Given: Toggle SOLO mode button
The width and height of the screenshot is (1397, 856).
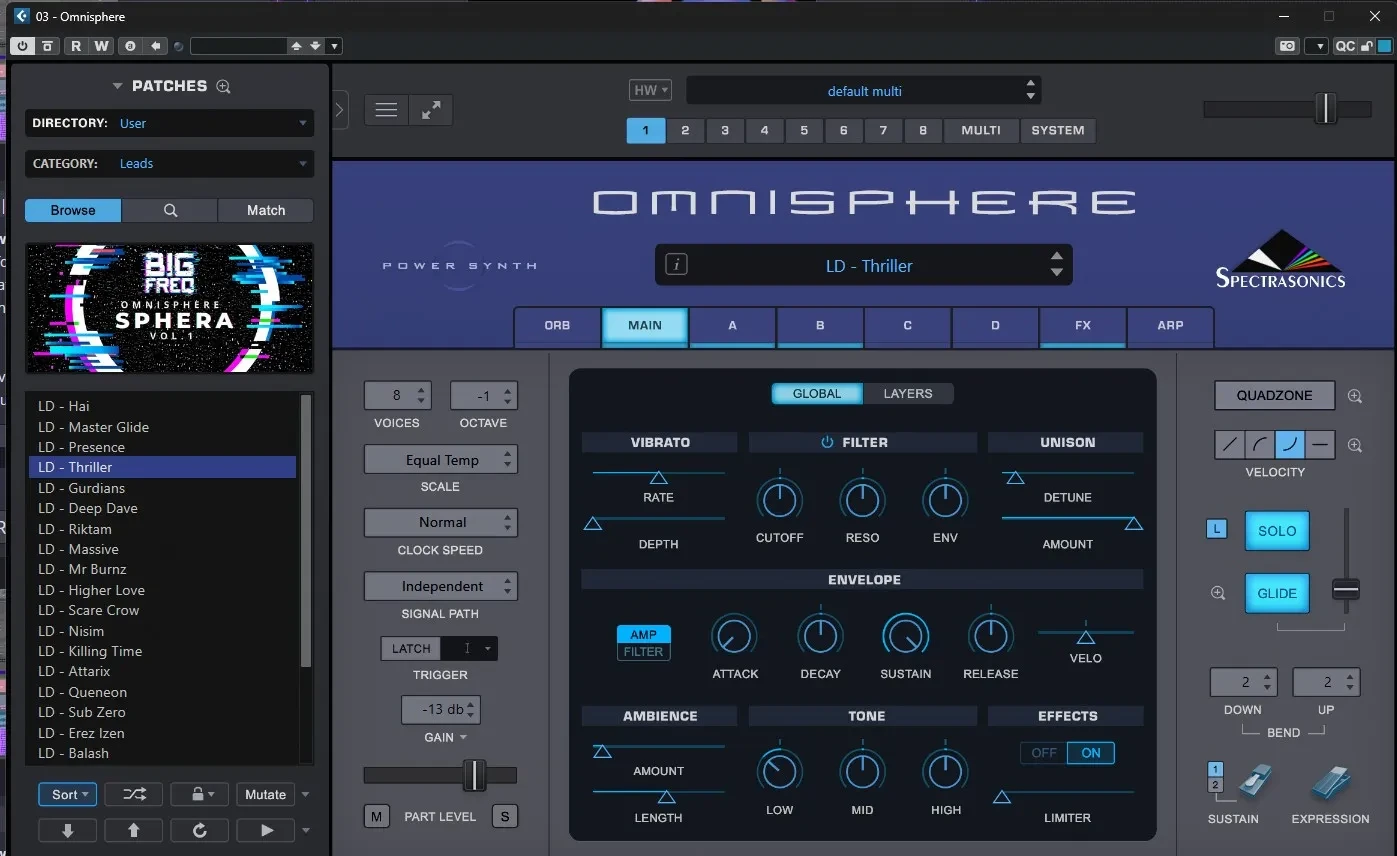Looking at the screenshot, I should pyautogui.click(x=1276, y=531).
